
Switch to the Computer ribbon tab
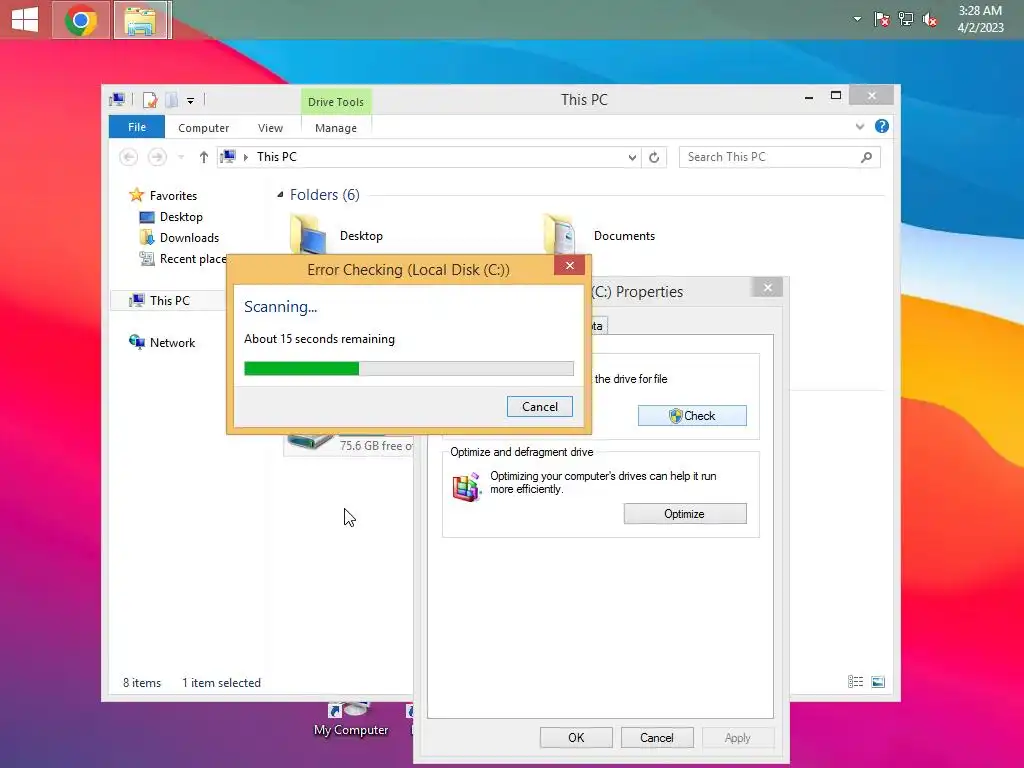pyautogui.click(x=203, y=128)
